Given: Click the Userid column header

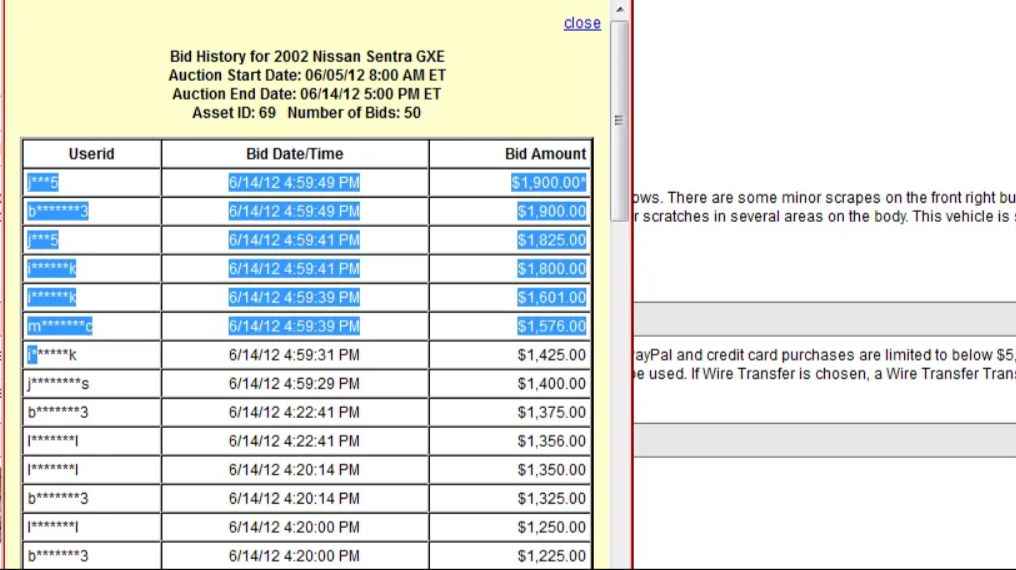Looking at the screenshot, I should click(x=92, y=154).
